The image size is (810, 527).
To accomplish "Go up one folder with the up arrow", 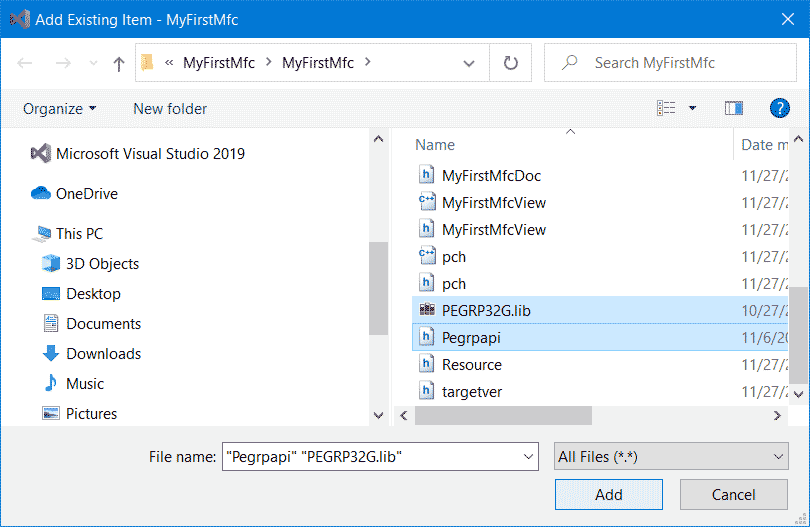I will [119, 64].
